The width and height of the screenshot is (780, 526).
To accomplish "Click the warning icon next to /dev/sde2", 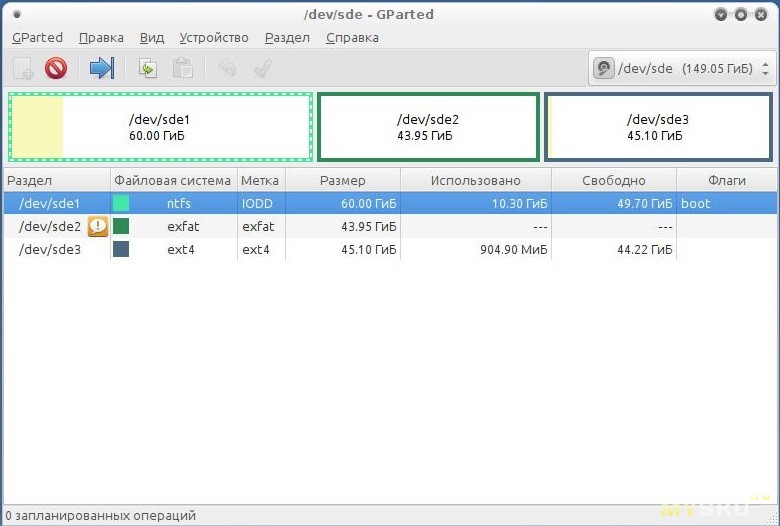I will point(98,226).
